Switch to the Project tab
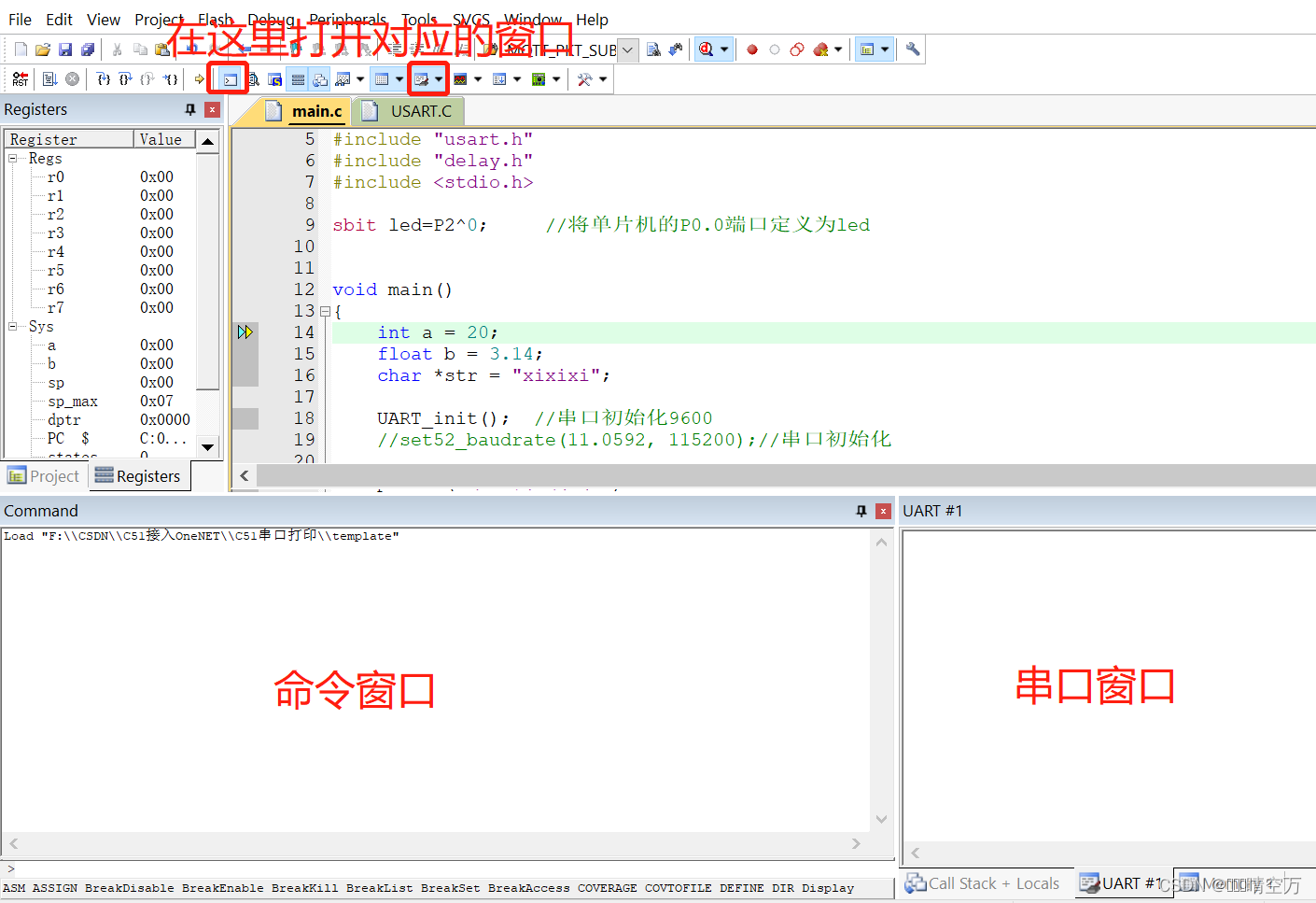The image size is (1316, 903). click(x=44, y=476)
